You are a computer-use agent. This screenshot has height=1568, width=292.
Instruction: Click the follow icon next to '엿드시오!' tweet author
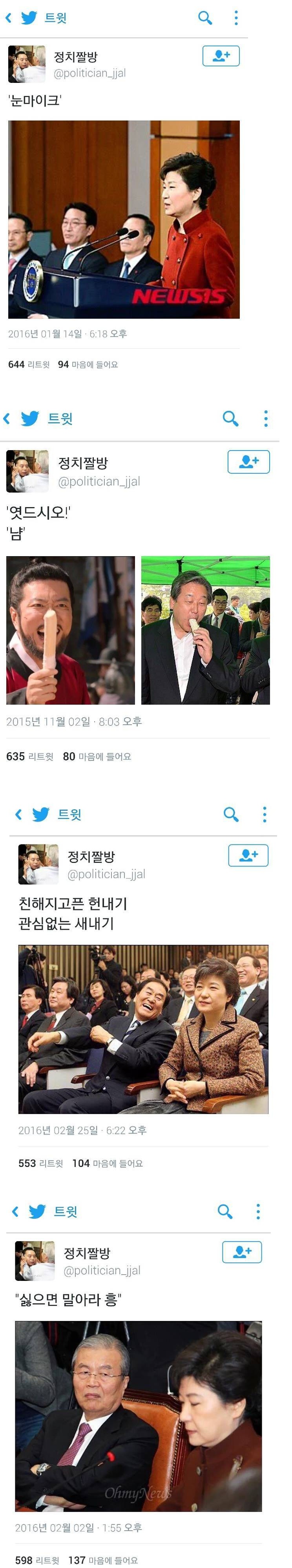pyautogui.click(x=248, y=462)
